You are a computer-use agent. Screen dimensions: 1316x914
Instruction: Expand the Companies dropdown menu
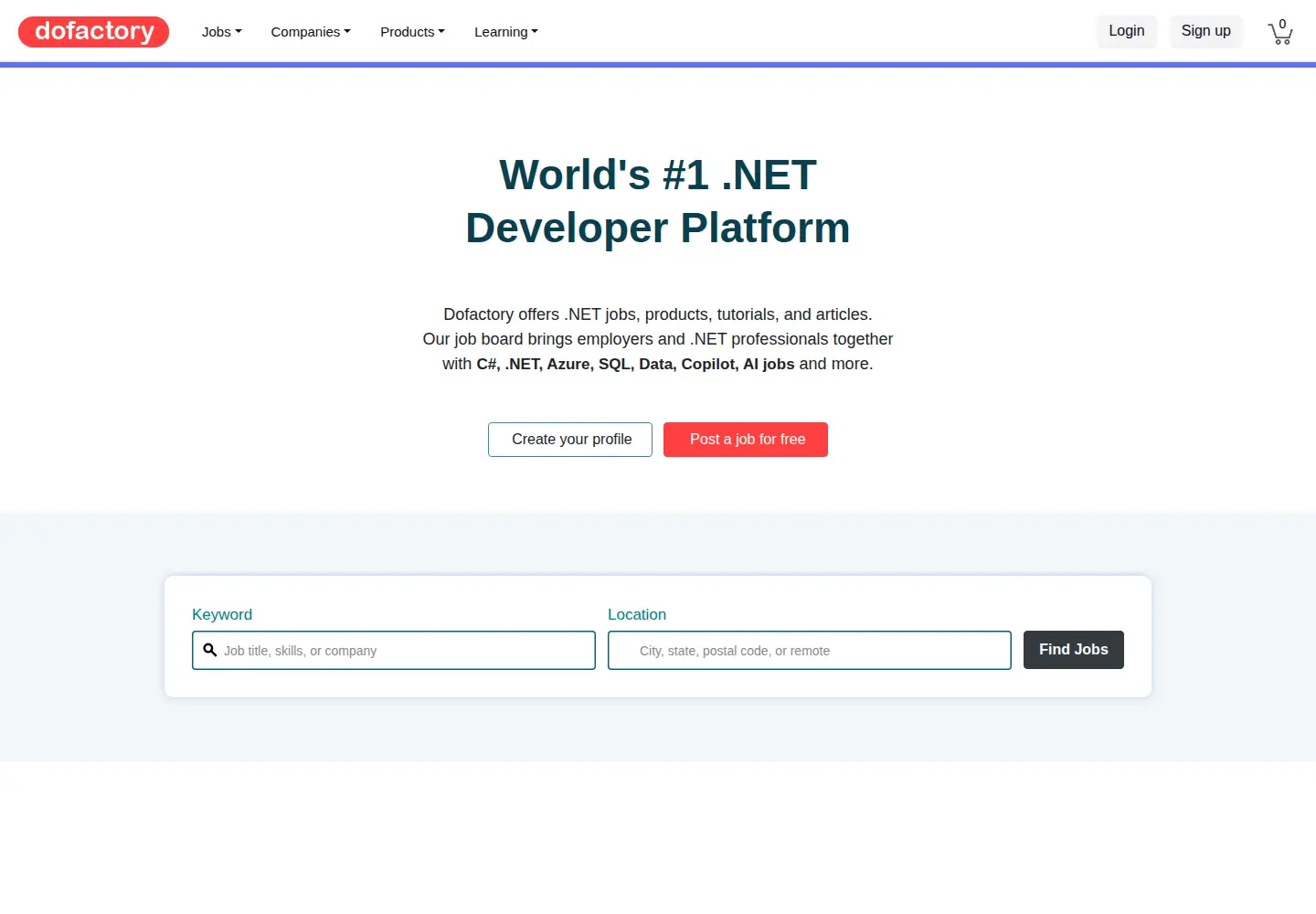[311, 32]
